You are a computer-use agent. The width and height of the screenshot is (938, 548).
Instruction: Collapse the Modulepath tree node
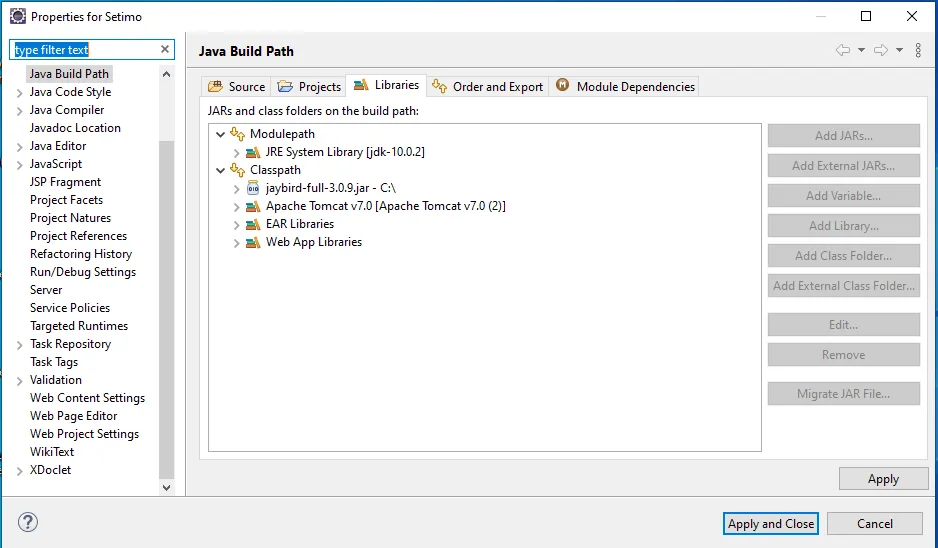[x=220, y=134]
